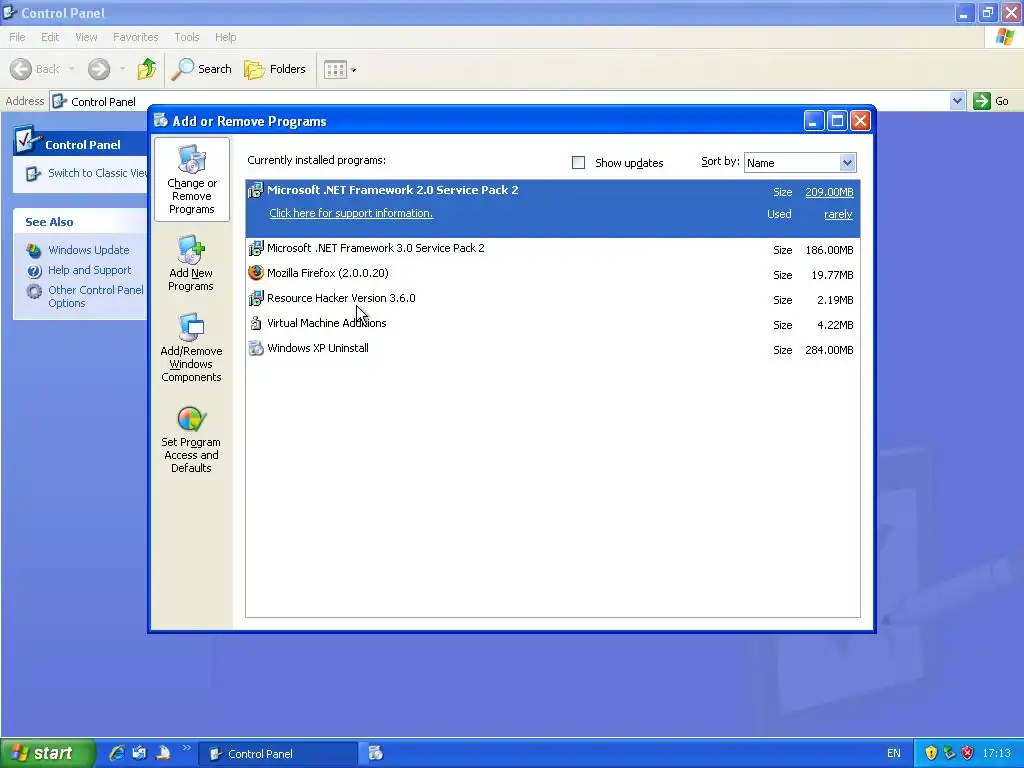Select Virtual Machine Additions entry
Screen dimensions: 1024x768
tap(552, 324)
